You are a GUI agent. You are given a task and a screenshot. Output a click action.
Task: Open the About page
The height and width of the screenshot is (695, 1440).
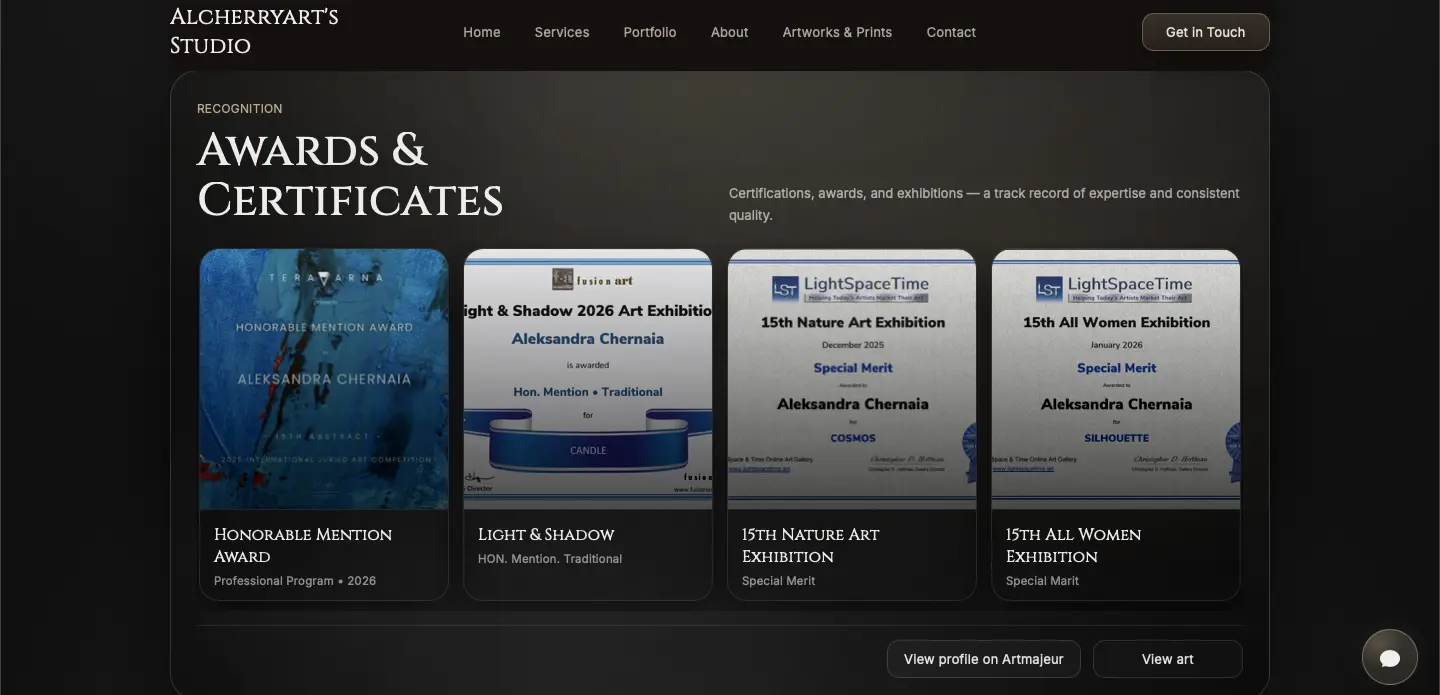(729, 32)
